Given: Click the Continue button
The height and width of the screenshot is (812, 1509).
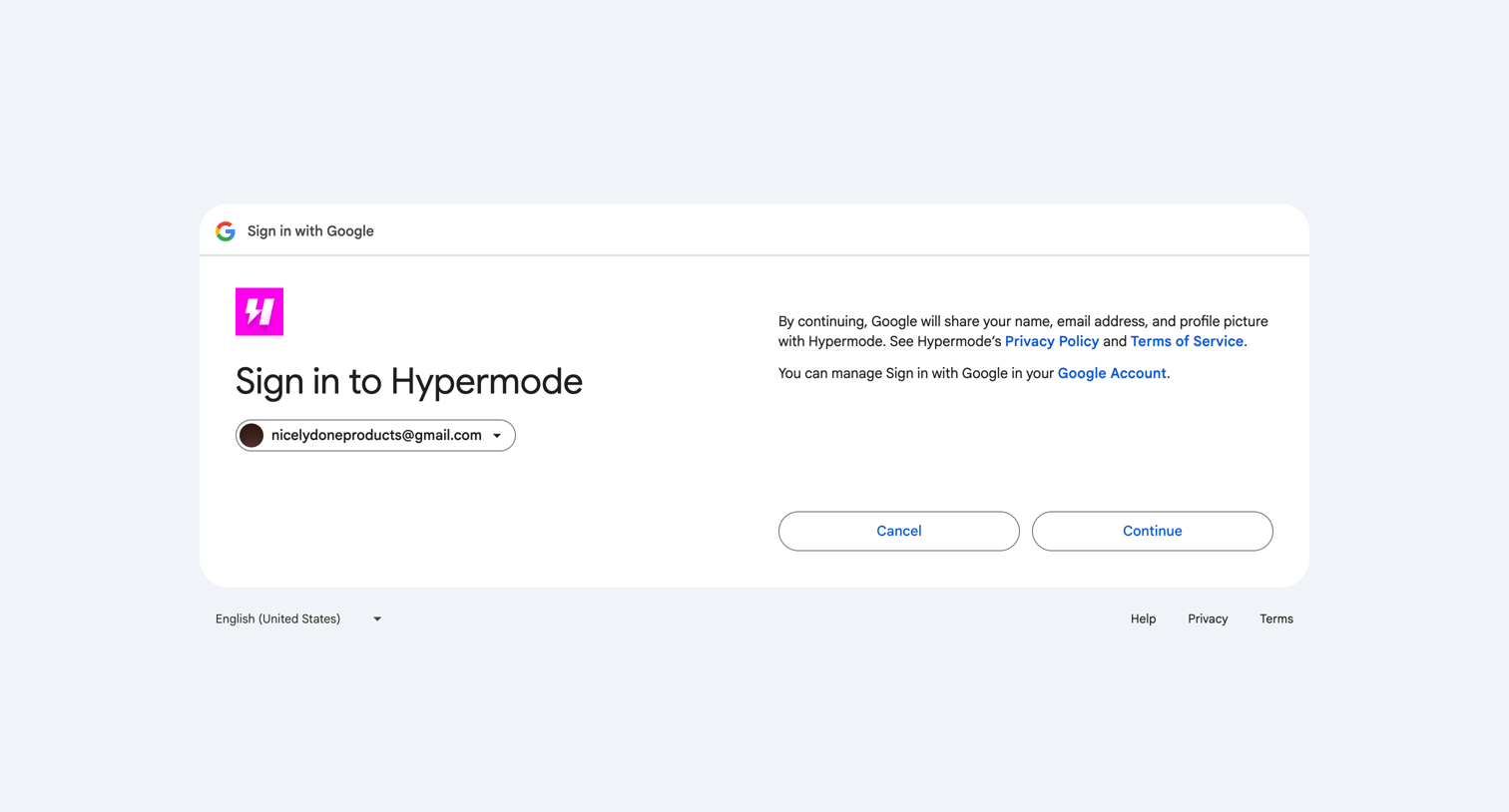Looking at the screenshot, I should tap(1153, 531).
